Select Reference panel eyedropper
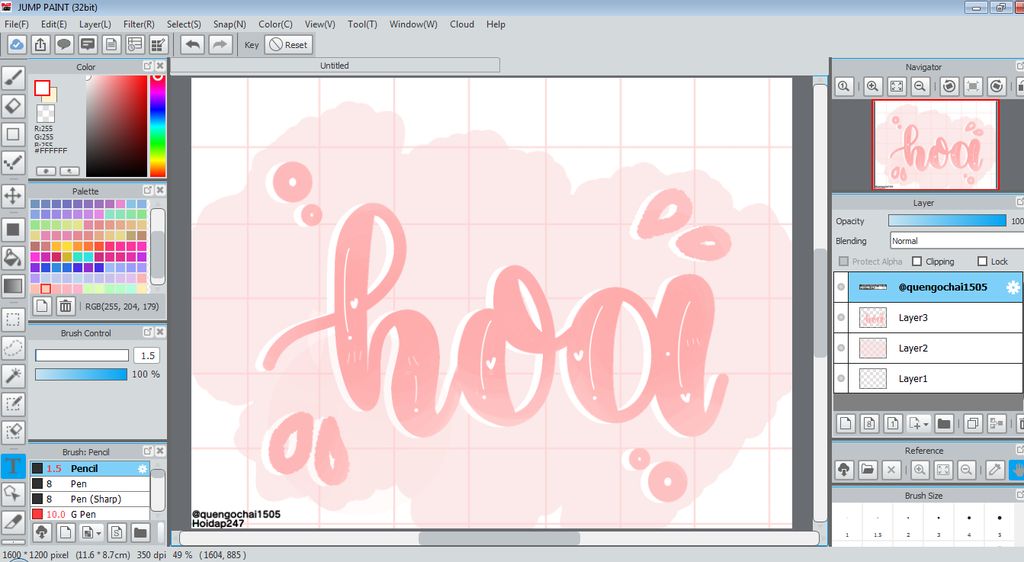1024x562 pixels. 995,469
